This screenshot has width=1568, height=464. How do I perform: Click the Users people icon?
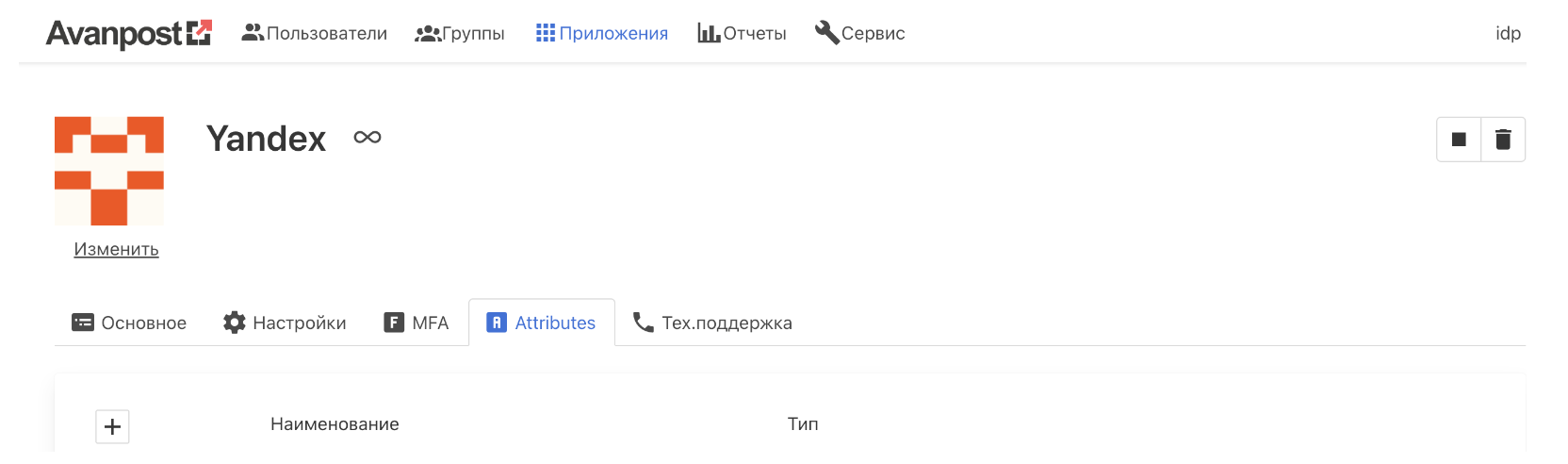(253, 33)
